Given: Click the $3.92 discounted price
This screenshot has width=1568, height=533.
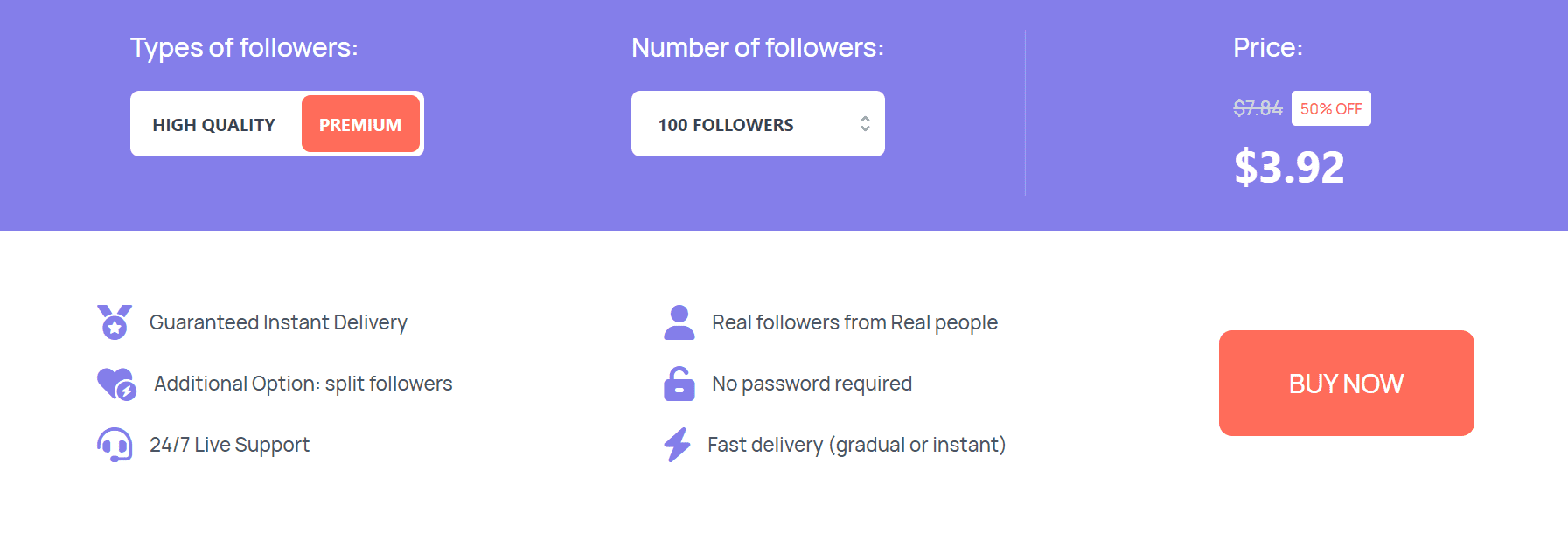Looking at the screenshot, I should (x=1289, y=167).
